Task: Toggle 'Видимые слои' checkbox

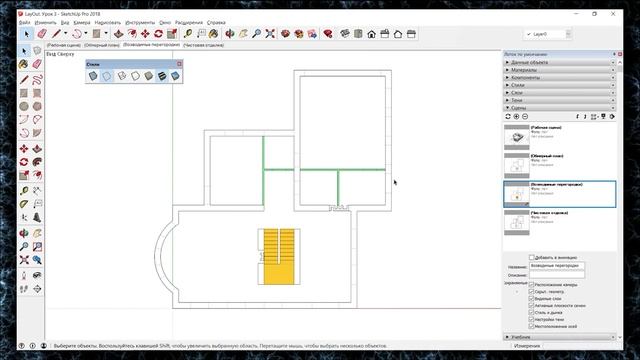Action: coord(531,298)
